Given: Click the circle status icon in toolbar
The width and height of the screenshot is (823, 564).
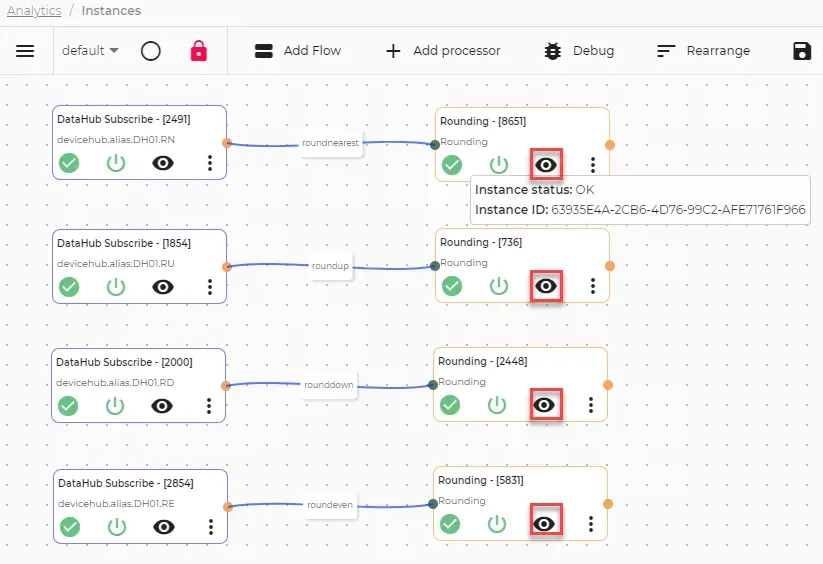Looking at the screenshot, I should pos(151,51).
